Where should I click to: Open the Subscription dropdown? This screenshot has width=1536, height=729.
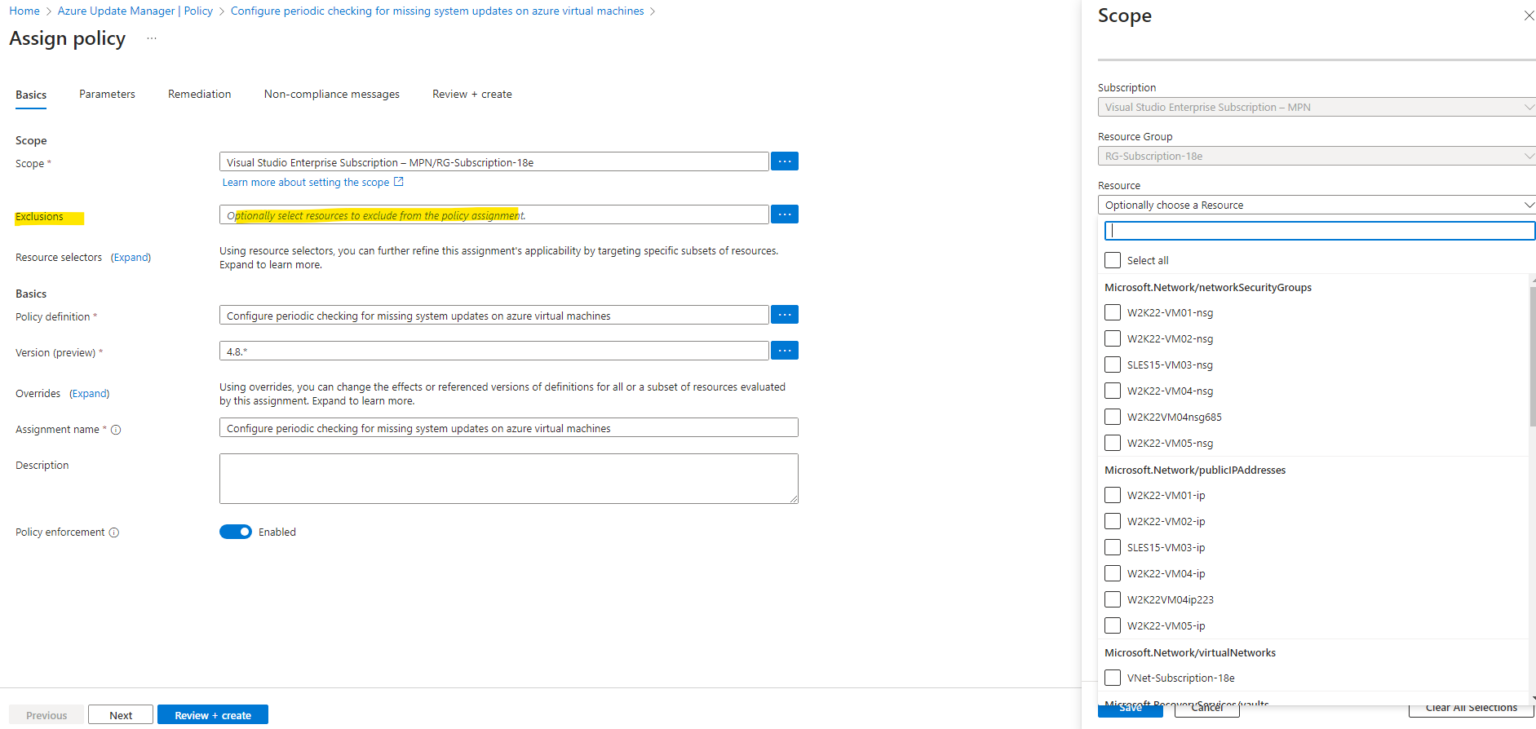1316,107
